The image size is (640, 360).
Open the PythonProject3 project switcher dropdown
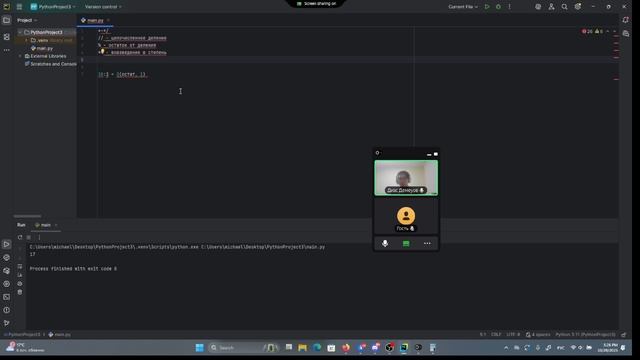53,7
